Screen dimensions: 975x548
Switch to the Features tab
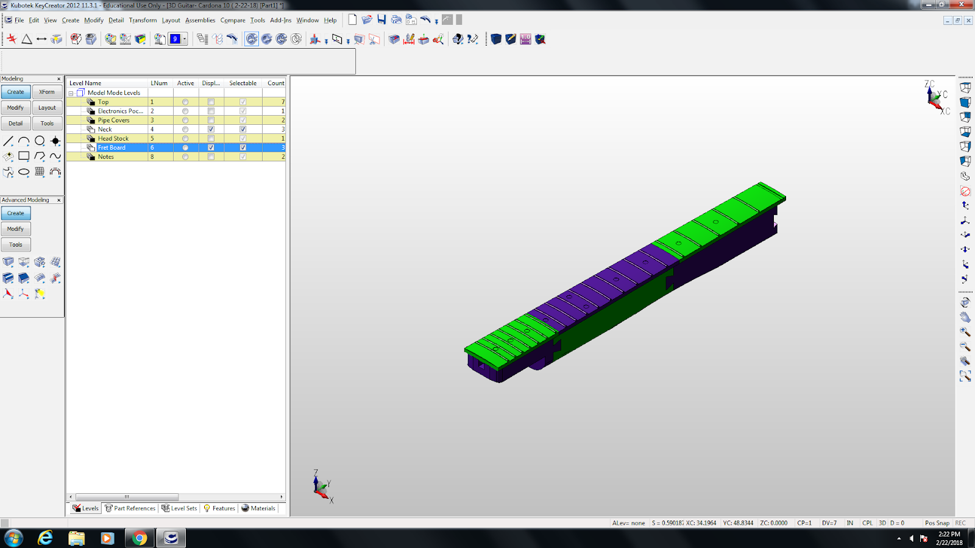coord(219,508)
